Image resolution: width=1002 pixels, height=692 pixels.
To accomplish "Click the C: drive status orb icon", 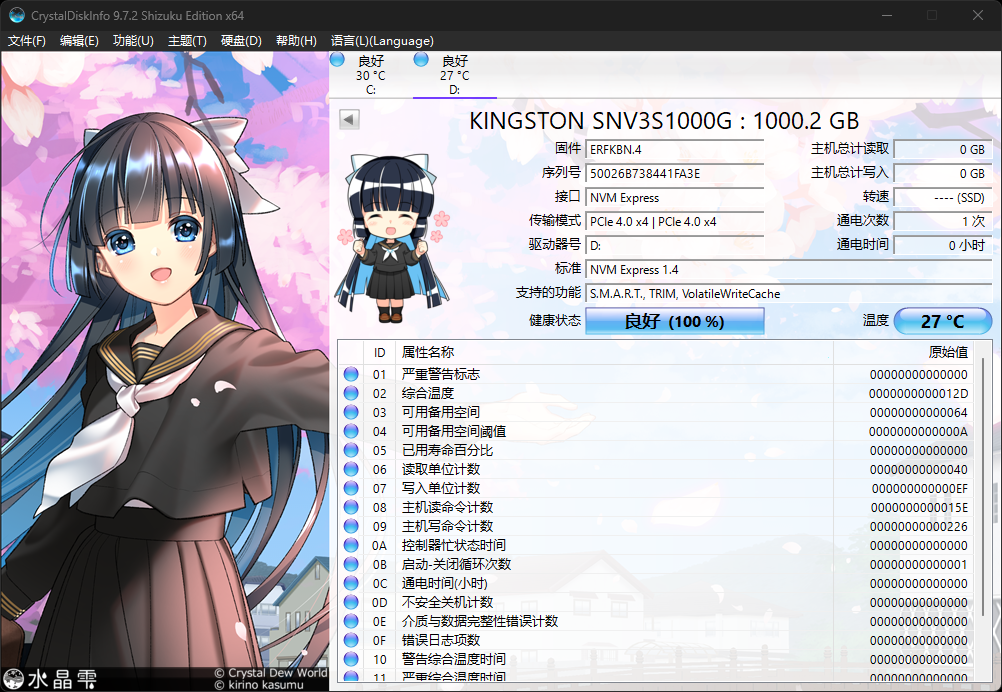I will click(x=337, y=60).
